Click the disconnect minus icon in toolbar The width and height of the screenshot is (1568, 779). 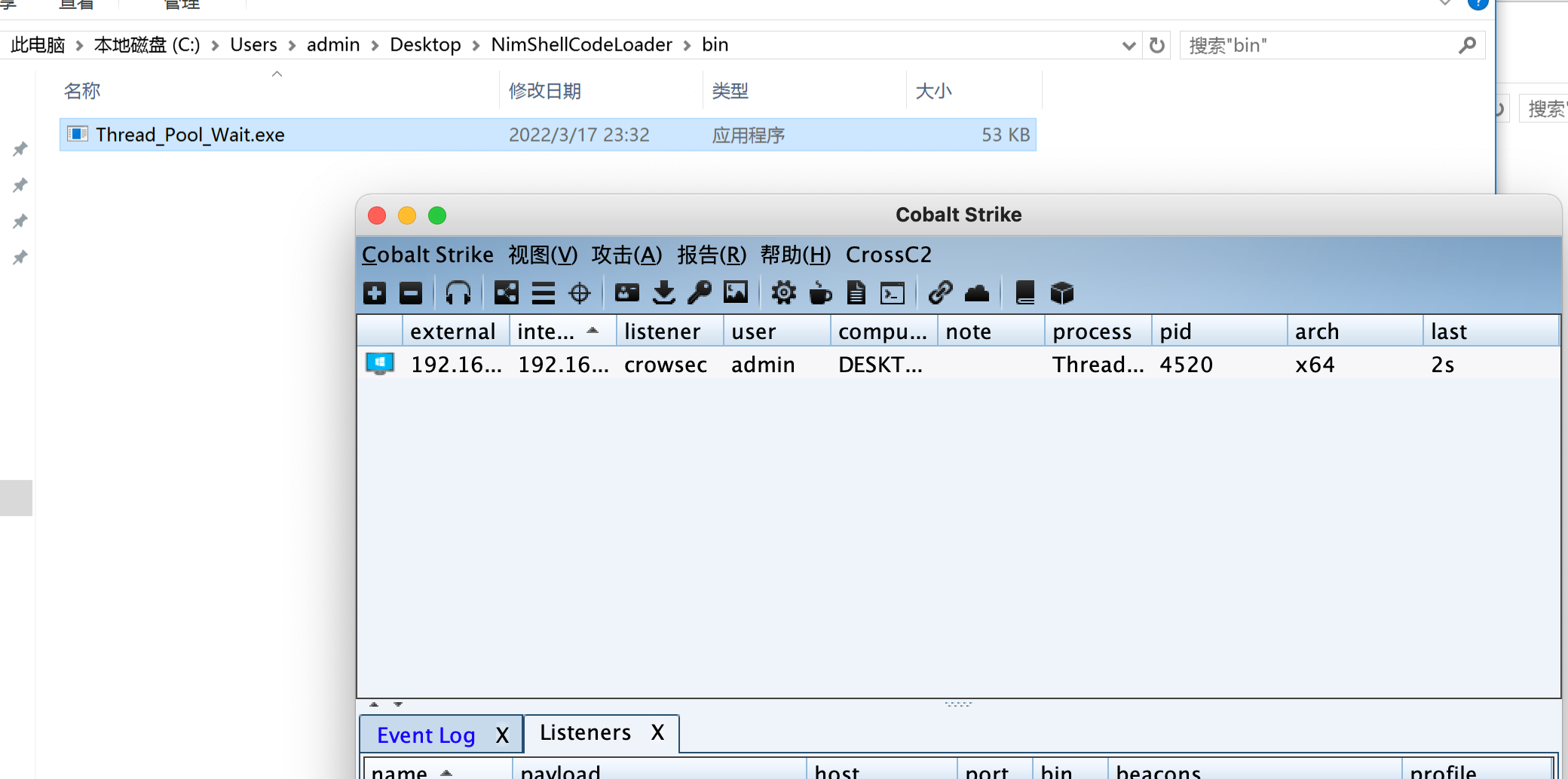[x=411, y=293]
